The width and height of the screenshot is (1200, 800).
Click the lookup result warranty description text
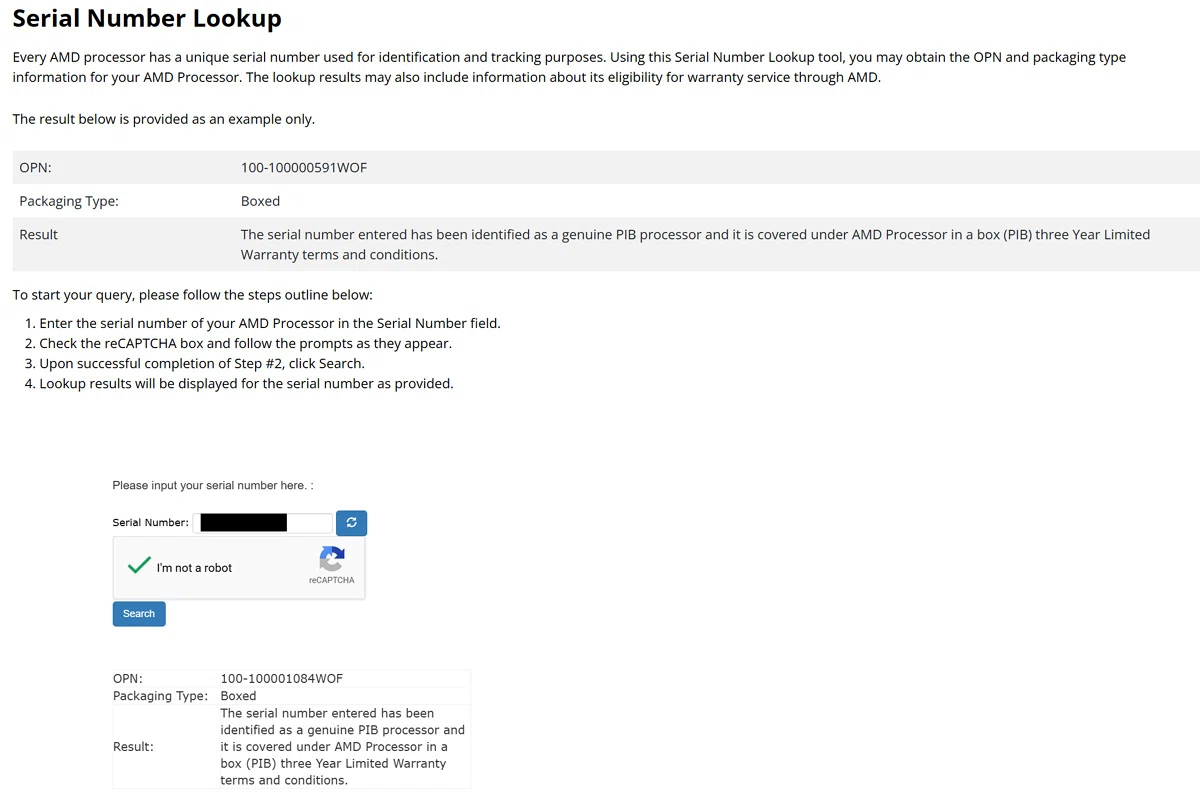click(x=343, y=747)
